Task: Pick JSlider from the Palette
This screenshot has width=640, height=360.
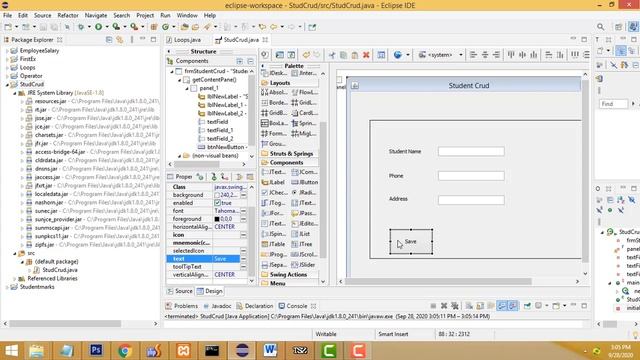Action: [x=304, y=265]
